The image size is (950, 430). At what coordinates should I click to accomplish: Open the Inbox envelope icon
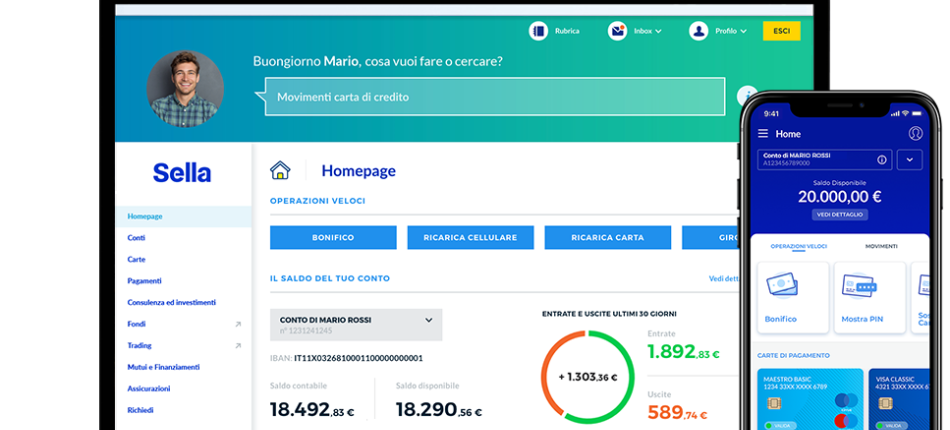(618, 31)
